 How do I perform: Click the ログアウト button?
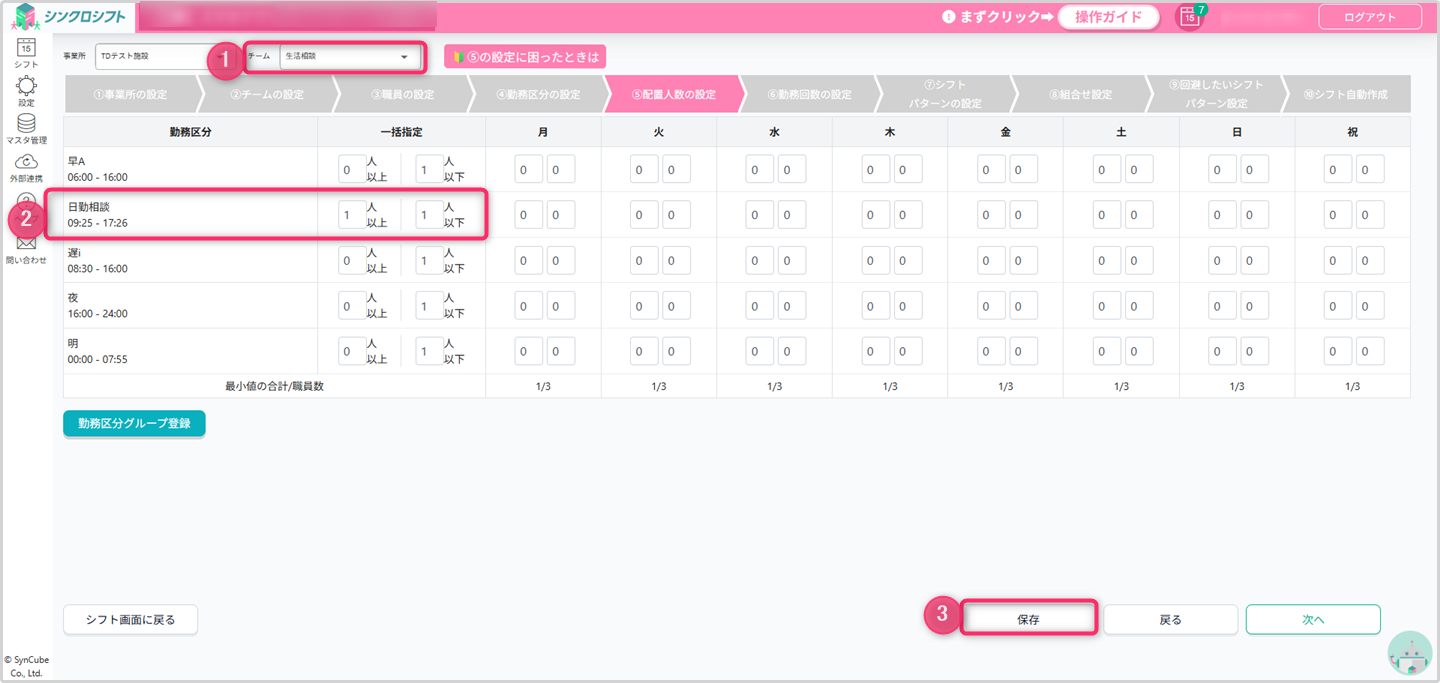[1370, 17]
